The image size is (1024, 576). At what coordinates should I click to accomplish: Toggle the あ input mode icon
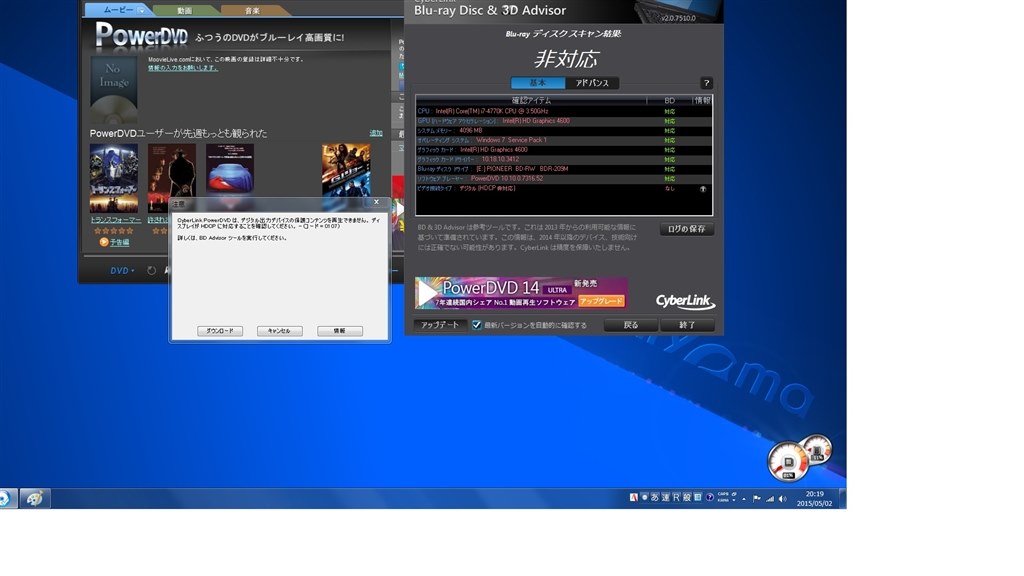coord(655,498)
